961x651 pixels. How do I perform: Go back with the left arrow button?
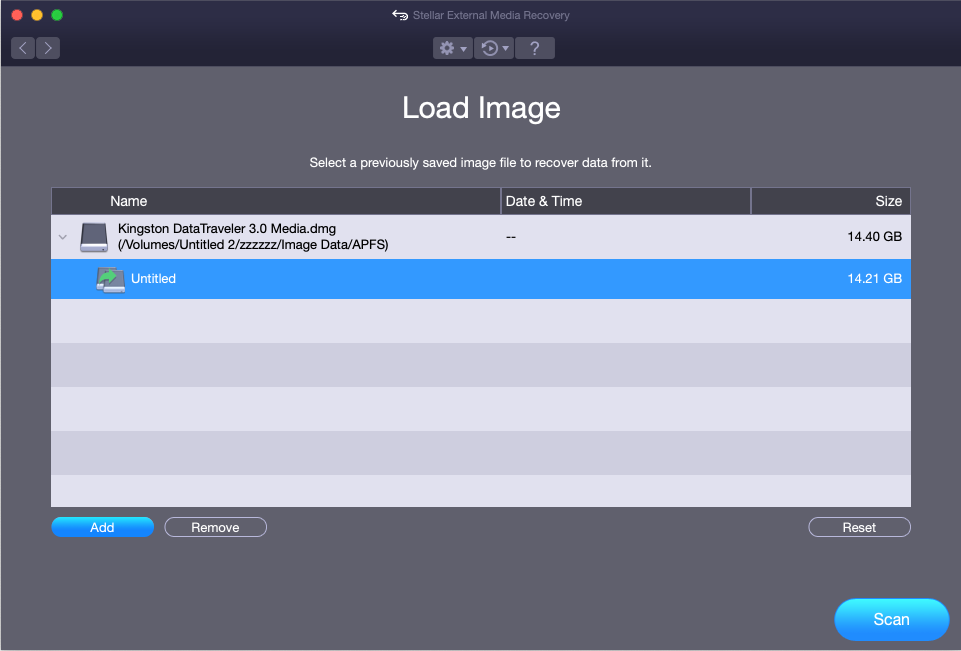[23, 48]
